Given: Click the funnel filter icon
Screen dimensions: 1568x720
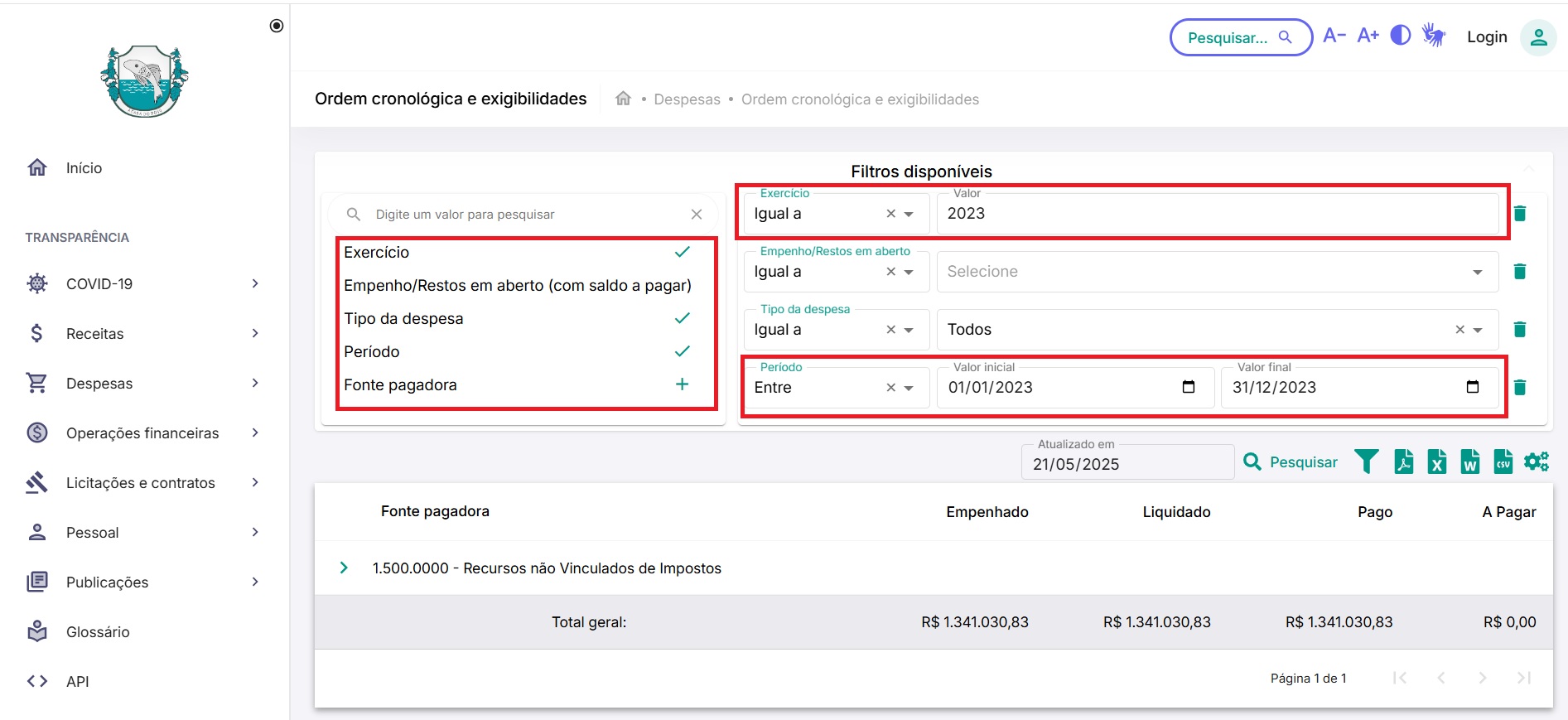Looking at the screenshot, I should coord(1367,461).
